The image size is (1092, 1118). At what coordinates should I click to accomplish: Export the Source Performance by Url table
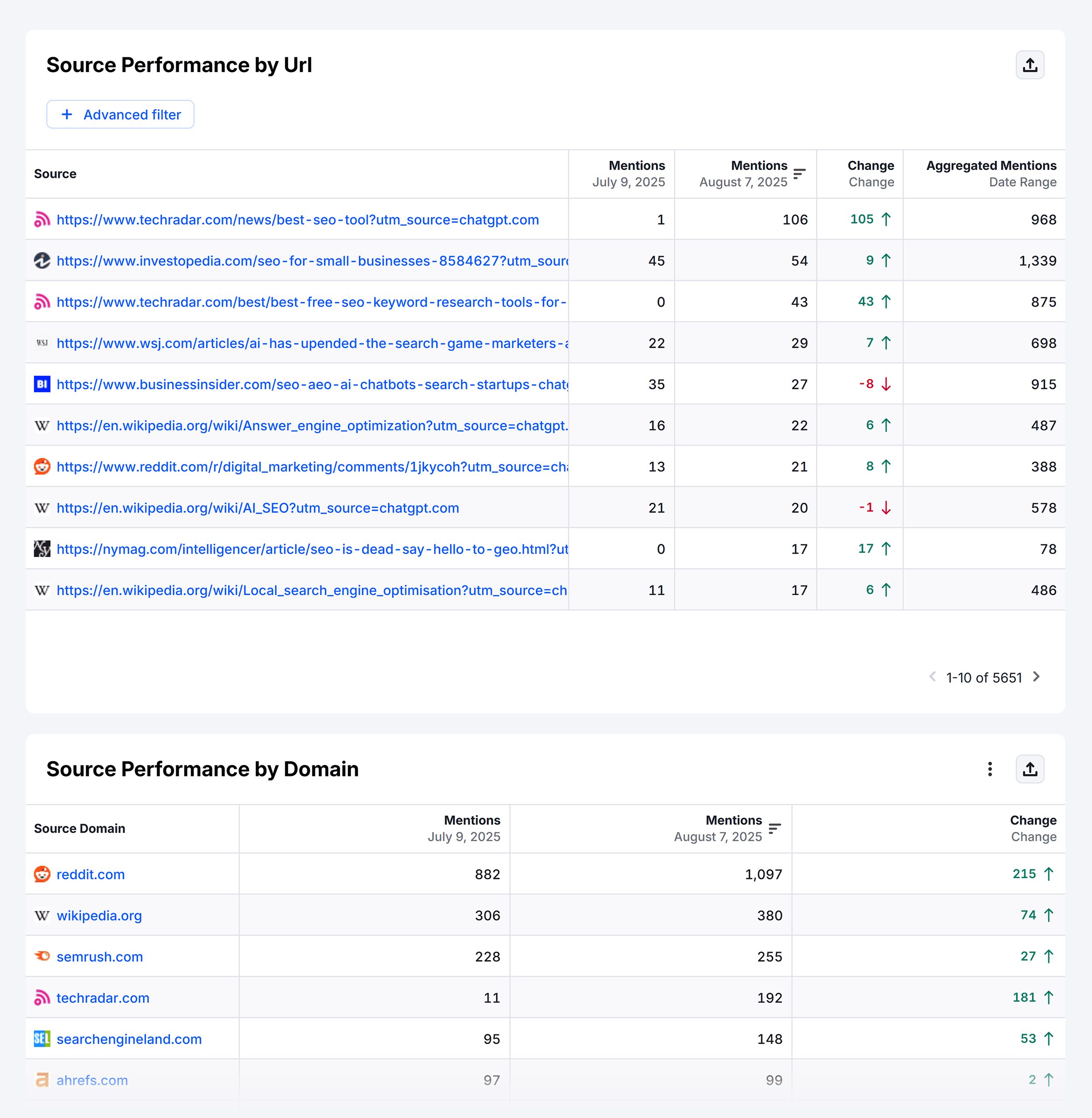tap(1030, 65)
